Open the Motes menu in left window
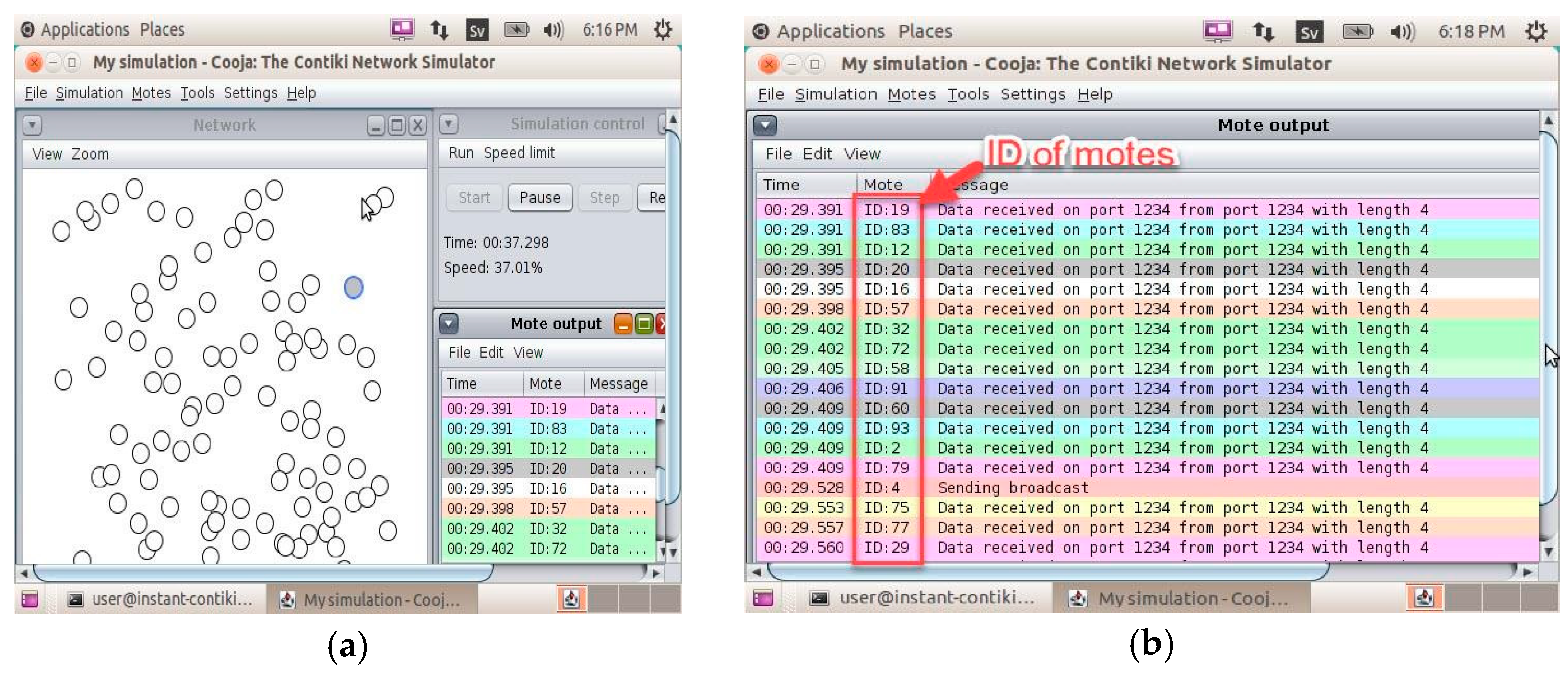 (x=151, y=93)
